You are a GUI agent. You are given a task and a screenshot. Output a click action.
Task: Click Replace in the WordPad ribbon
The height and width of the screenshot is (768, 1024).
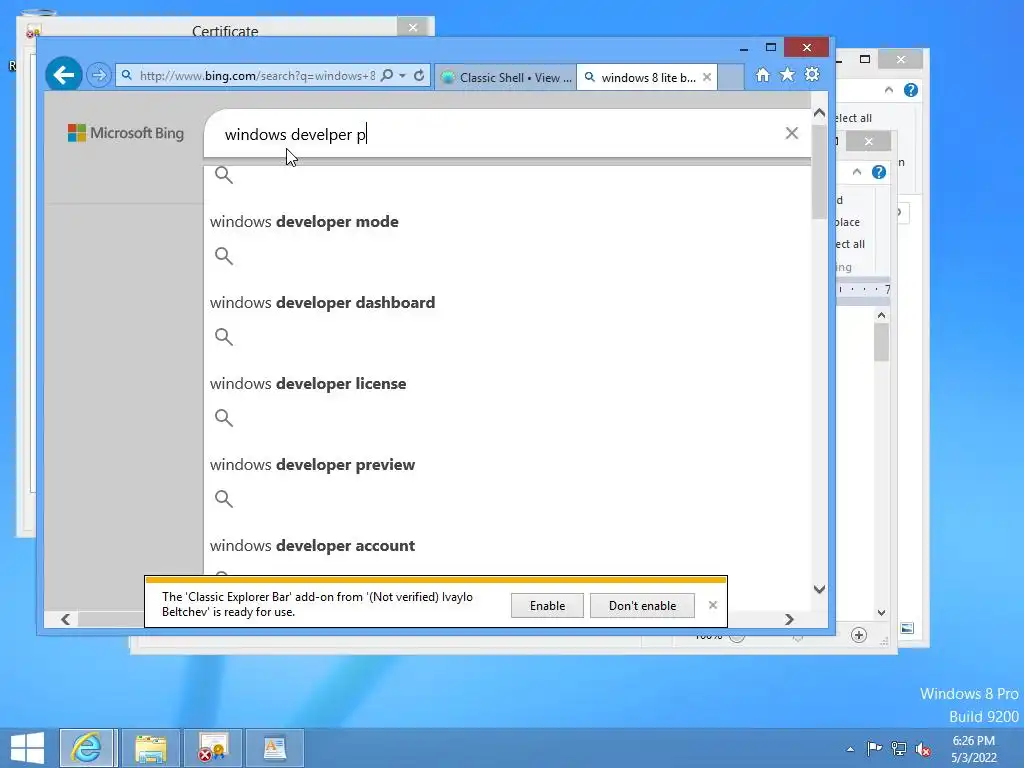point(848,222)
